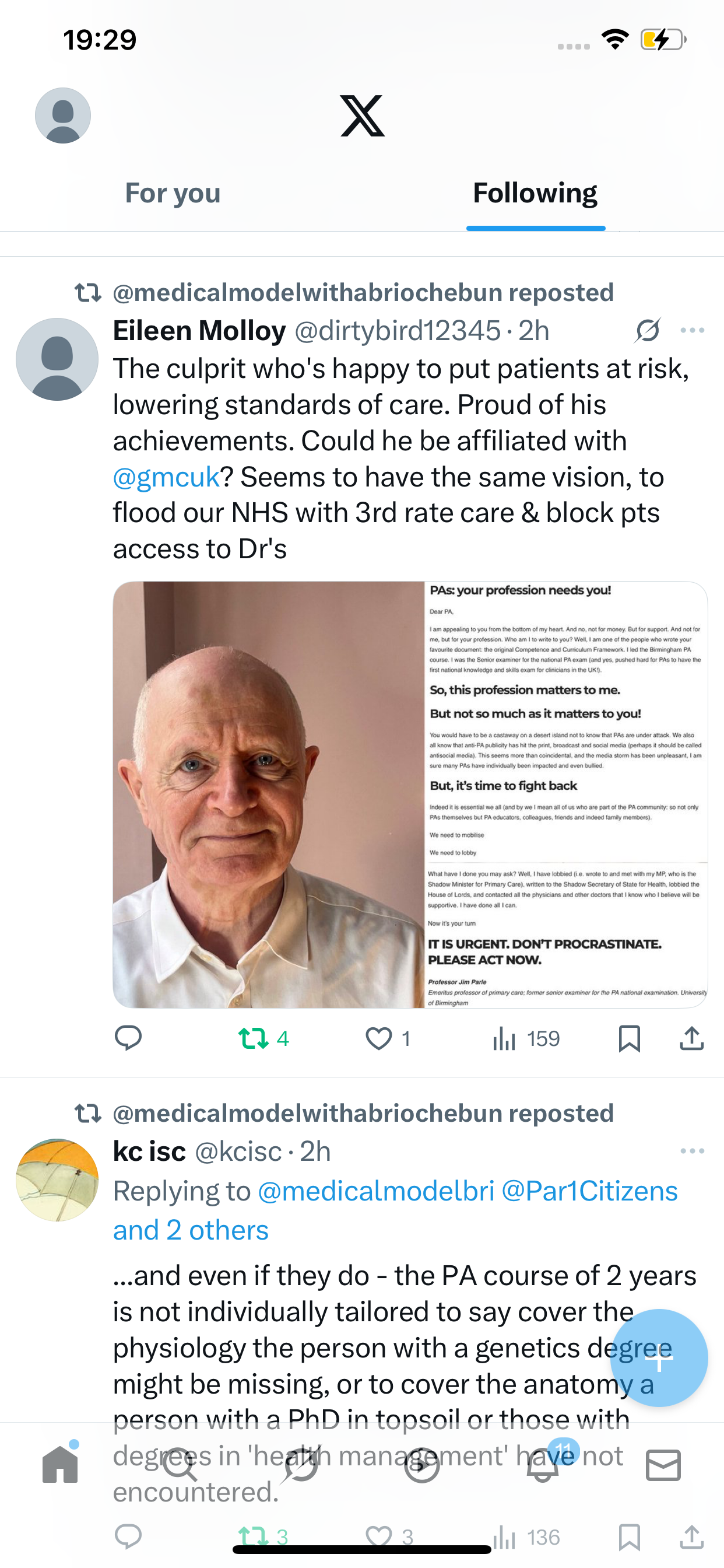The width and height of the screenshot is (724, 1568).
Task: Open the Professor Jim Parle letter image
Action: 566,794
